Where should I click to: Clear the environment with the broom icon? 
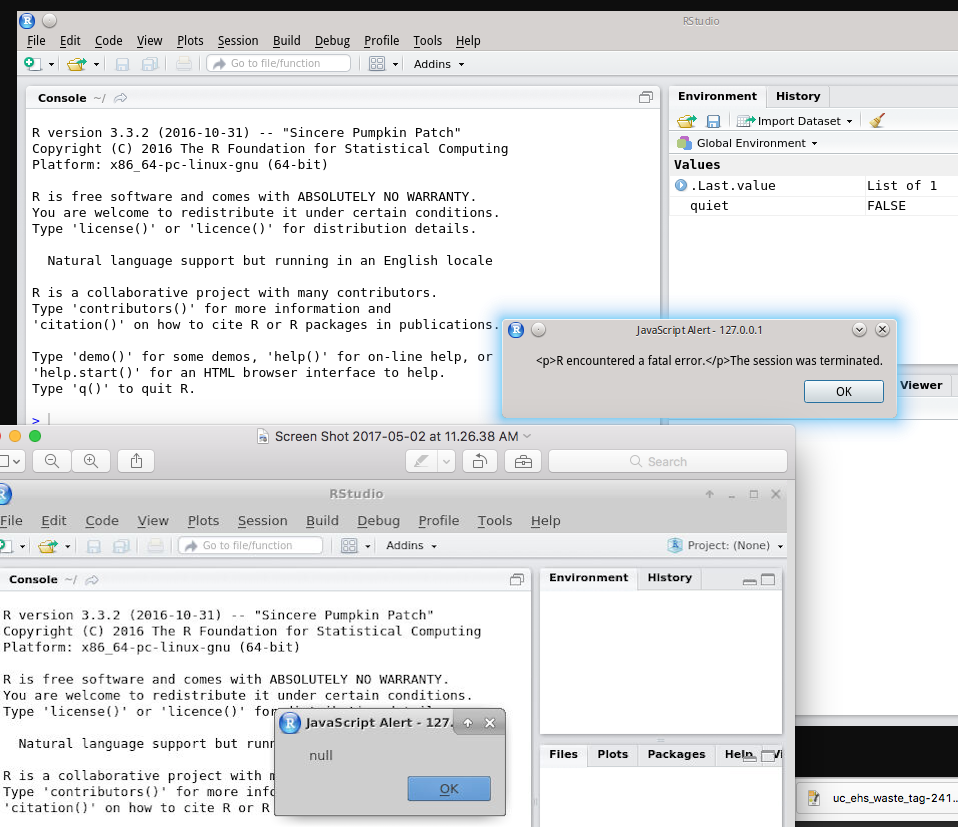click(877, 120)
